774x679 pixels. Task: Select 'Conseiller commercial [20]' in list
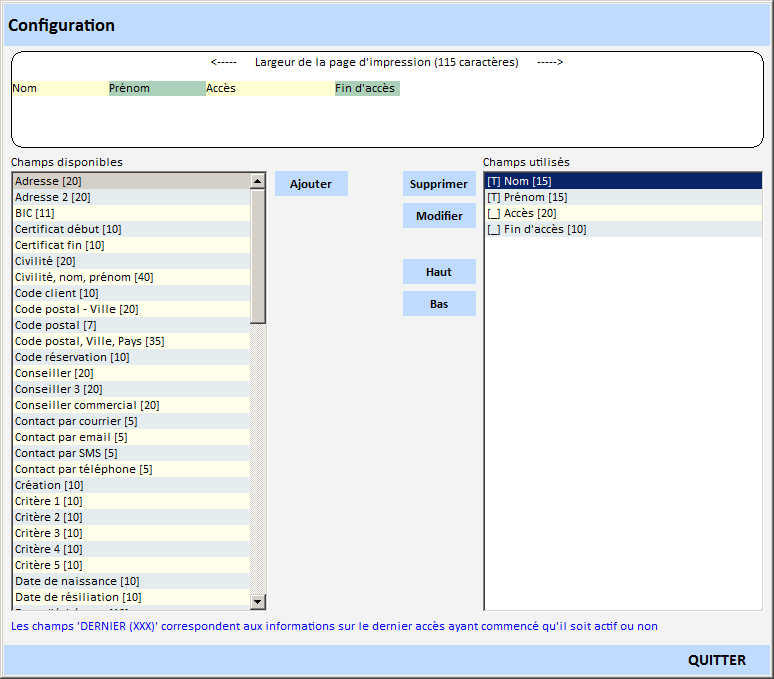click(x=130, y=405)
